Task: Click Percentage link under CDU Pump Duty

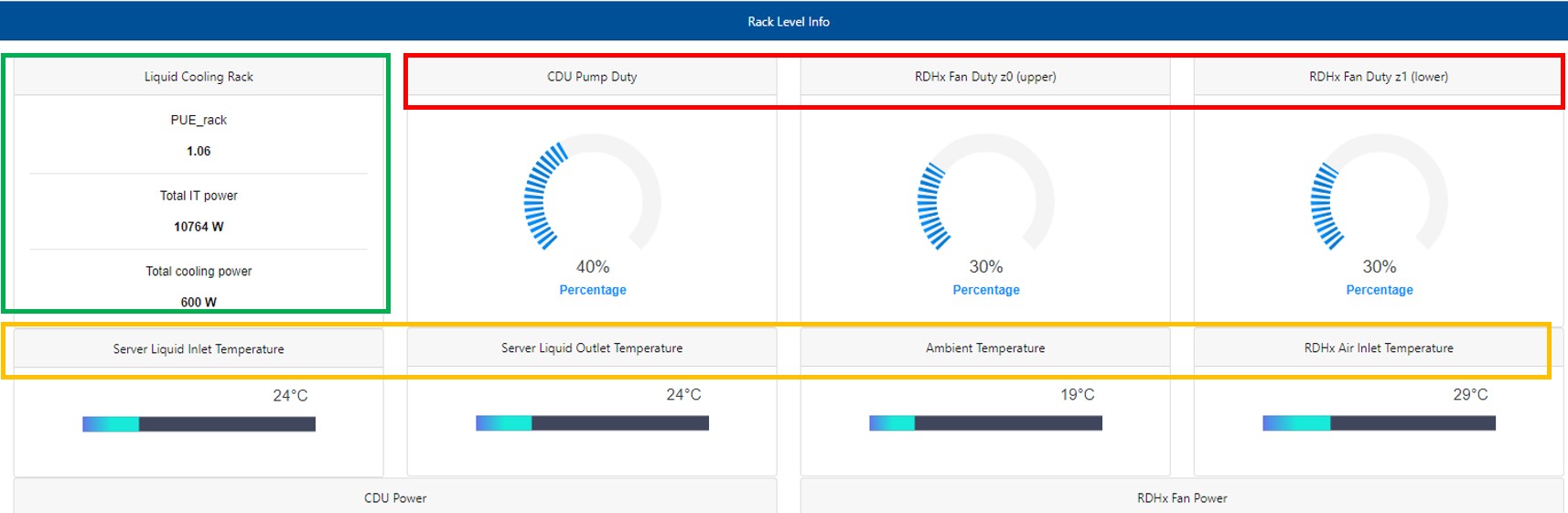Action: 593,290
